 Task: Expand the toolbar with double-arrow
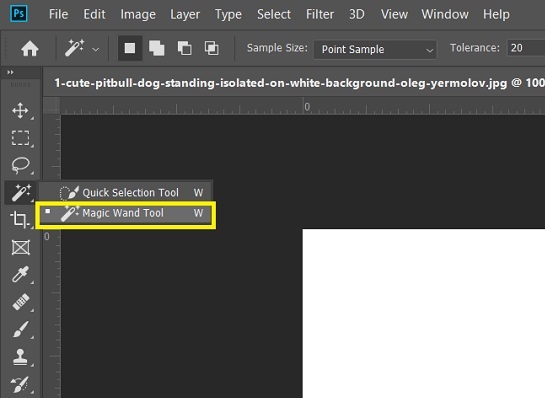coord(10,72)
